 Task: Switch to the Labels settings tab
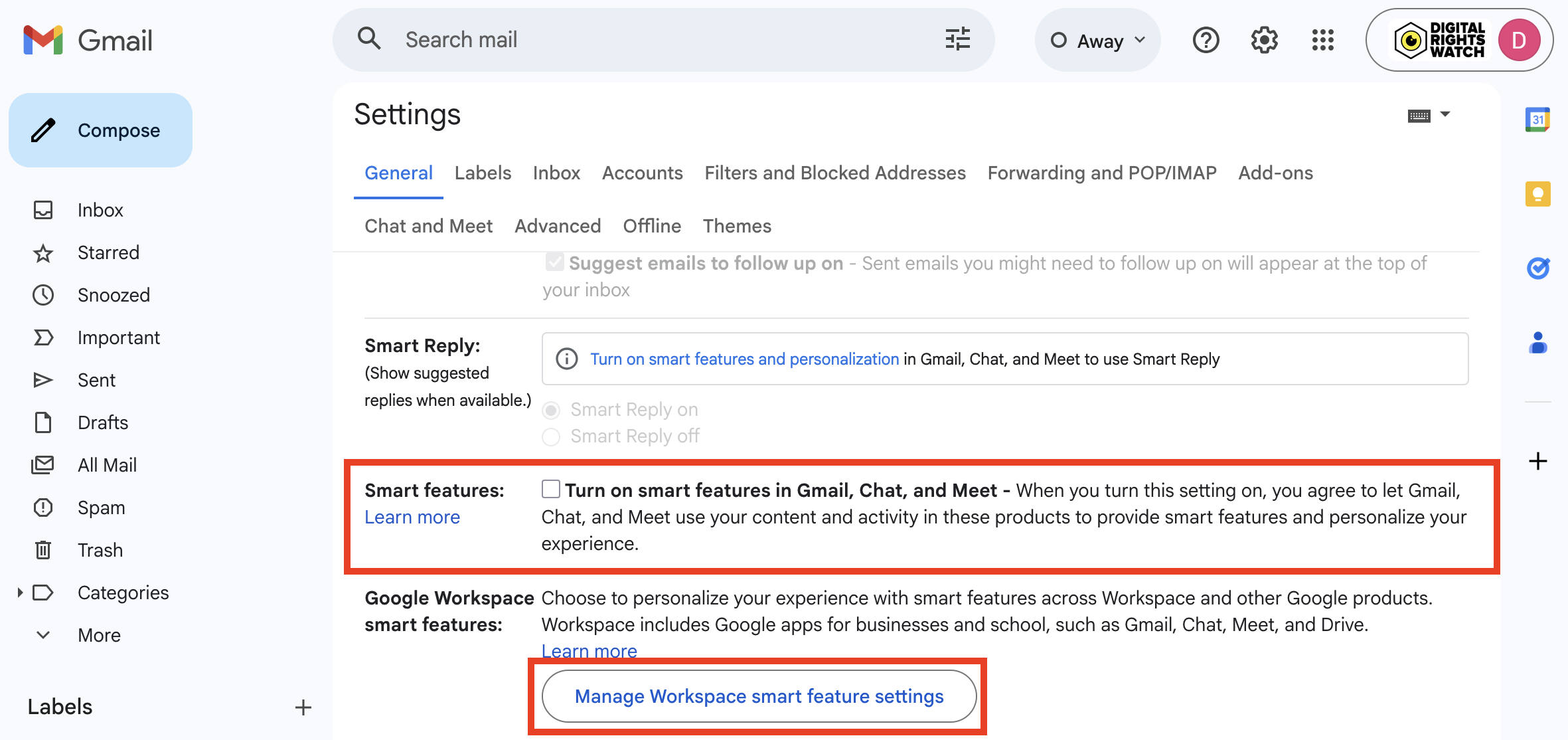point(483,173)
